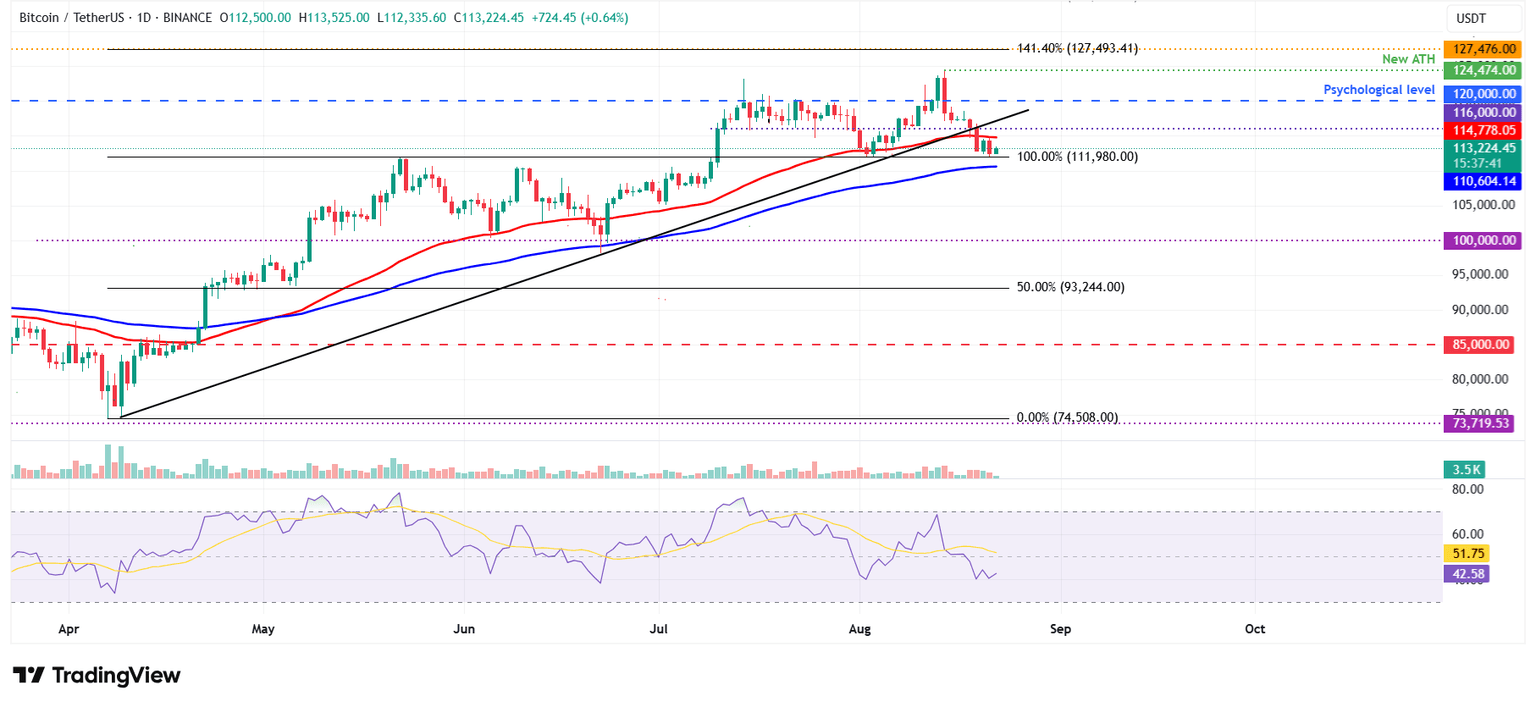Click the TradingView logo
The width and height of the screenshot is (1536, 707).
click(x=97, y=676)
